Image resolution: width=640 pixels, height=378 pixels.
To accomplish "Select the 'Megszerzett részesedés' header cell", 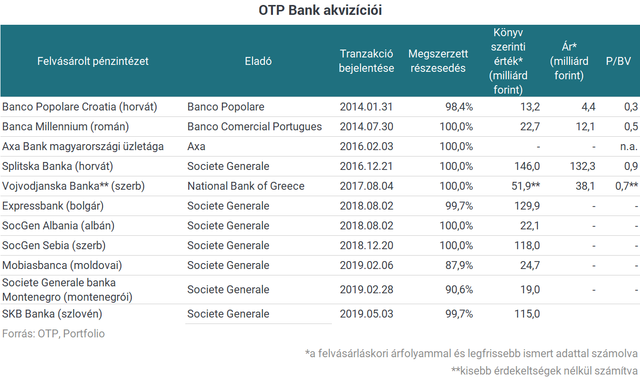I will pyautogui.click(x=438, y=61).
